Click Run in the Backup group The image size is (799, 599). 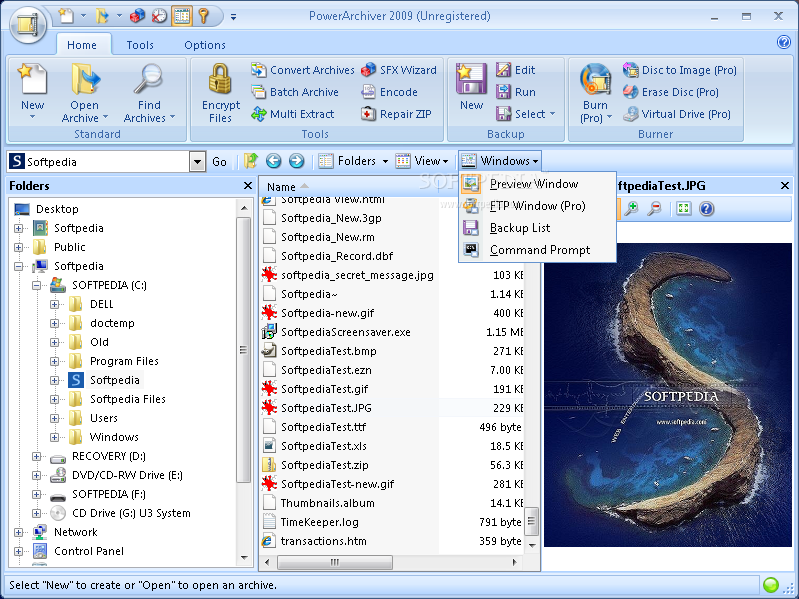click(x=516, y=92)
